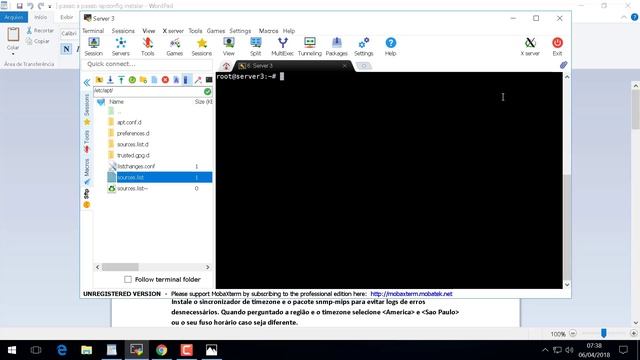This screenshot has width=640, height=360.
Task: Start the X server icon
Action: 530,47
